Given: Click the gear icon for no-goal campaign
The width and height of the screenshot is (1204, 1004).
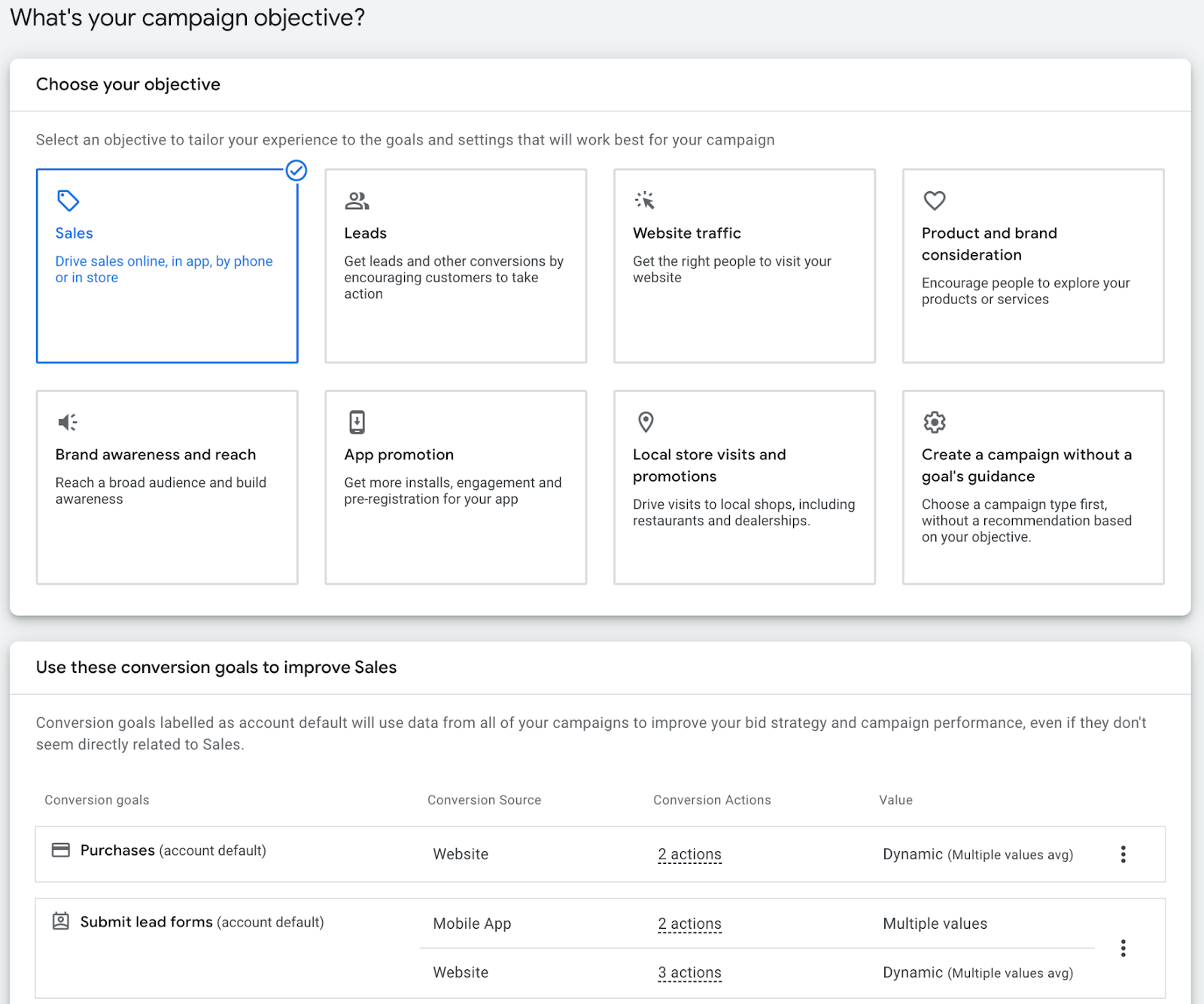Looking at the screenshot, I should (934, 422).
